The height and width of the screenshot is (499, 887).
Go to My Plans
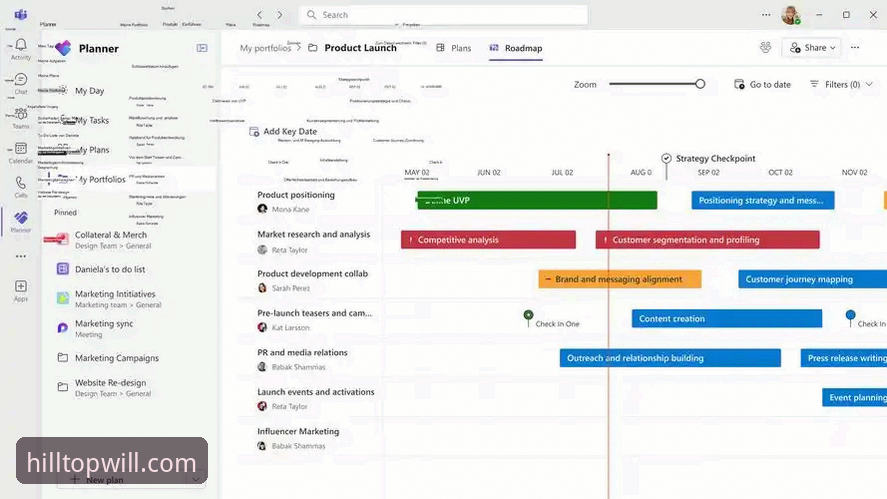[x=93, y=150]
